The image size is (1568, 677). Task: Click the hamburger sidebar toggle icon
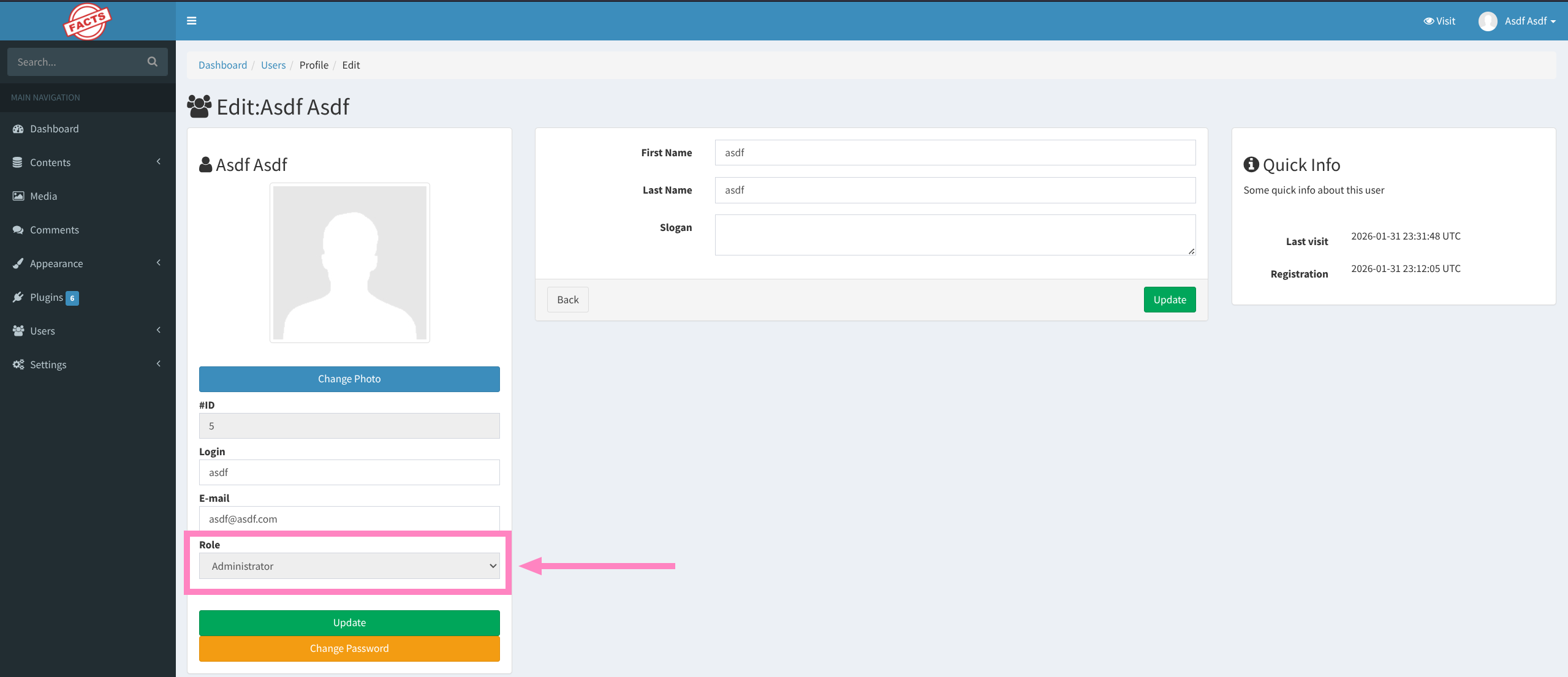[191, 21]
